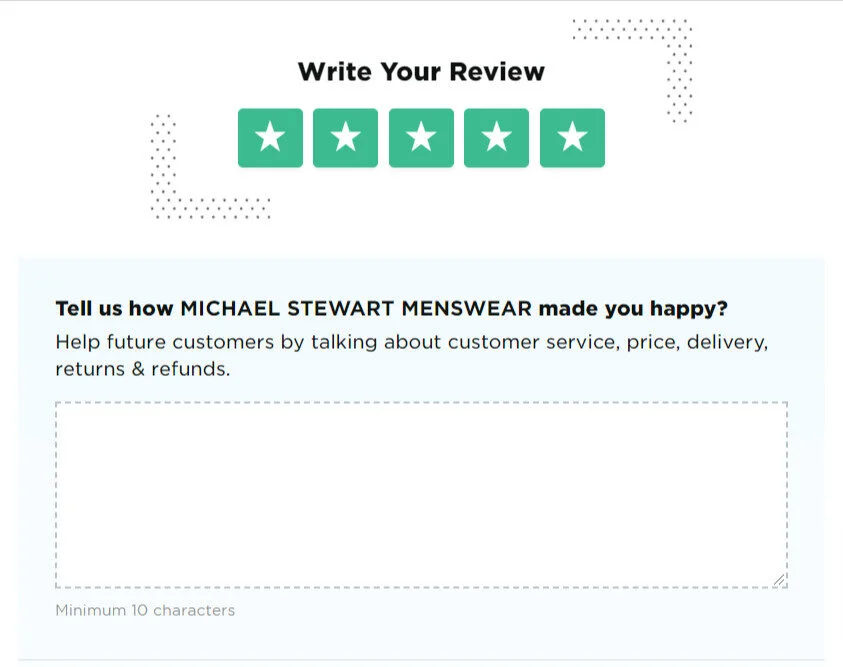Pick a four-star rating on the star row
The height and width of the screenshot is (667, 843).
[x=496, y=137]
